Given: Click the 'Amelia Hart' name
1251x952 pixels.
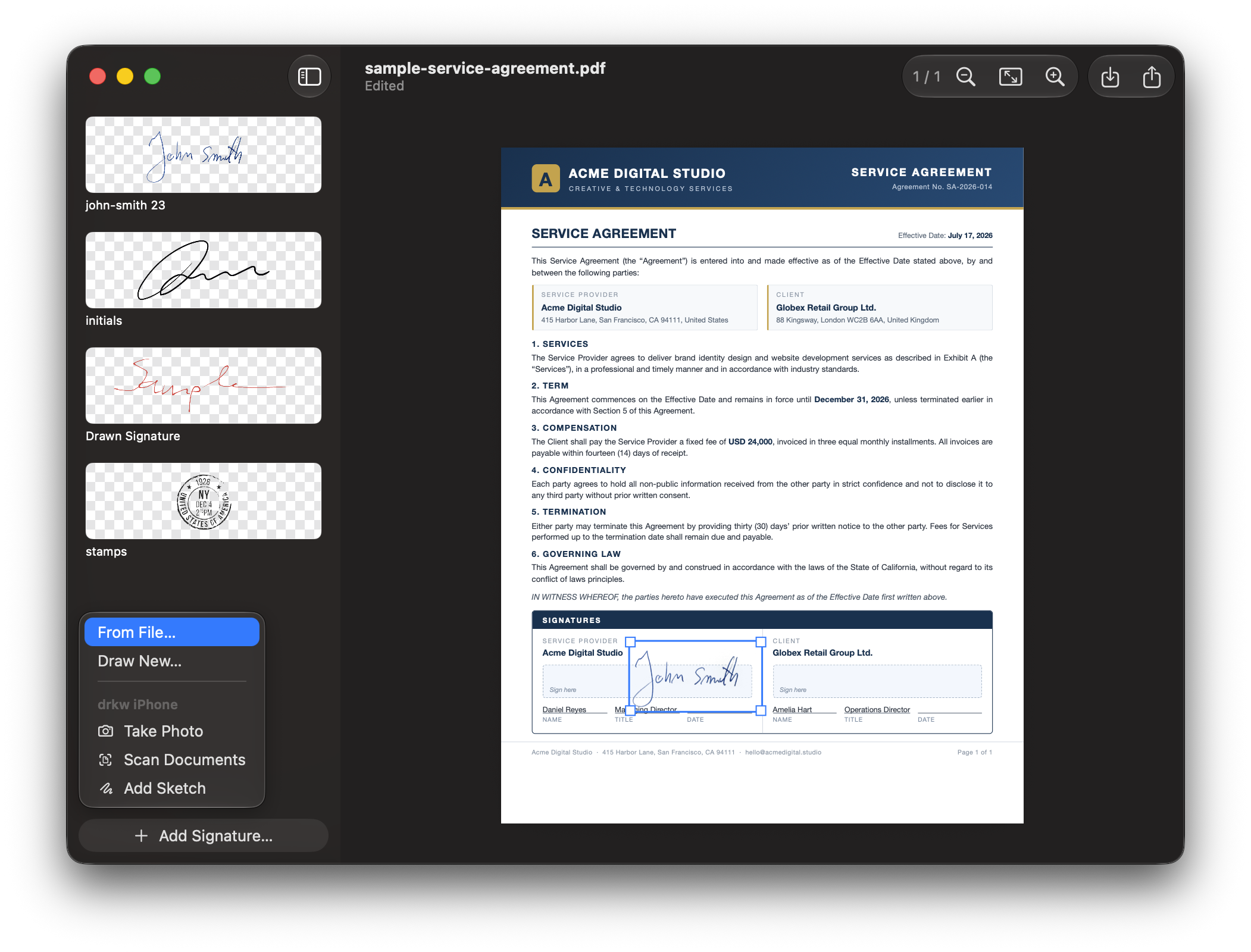Looking at the screenshot, I should (x=792, y=709).
